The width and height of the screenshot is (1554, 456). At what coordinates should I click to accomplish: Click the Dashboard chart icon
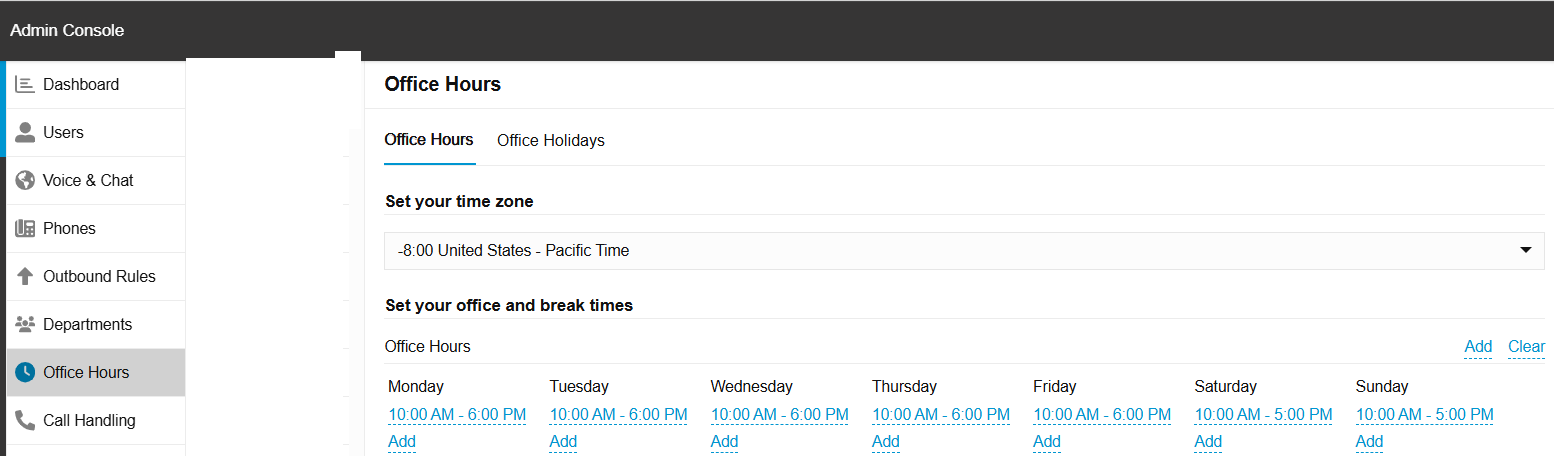[x=25, y=85]
